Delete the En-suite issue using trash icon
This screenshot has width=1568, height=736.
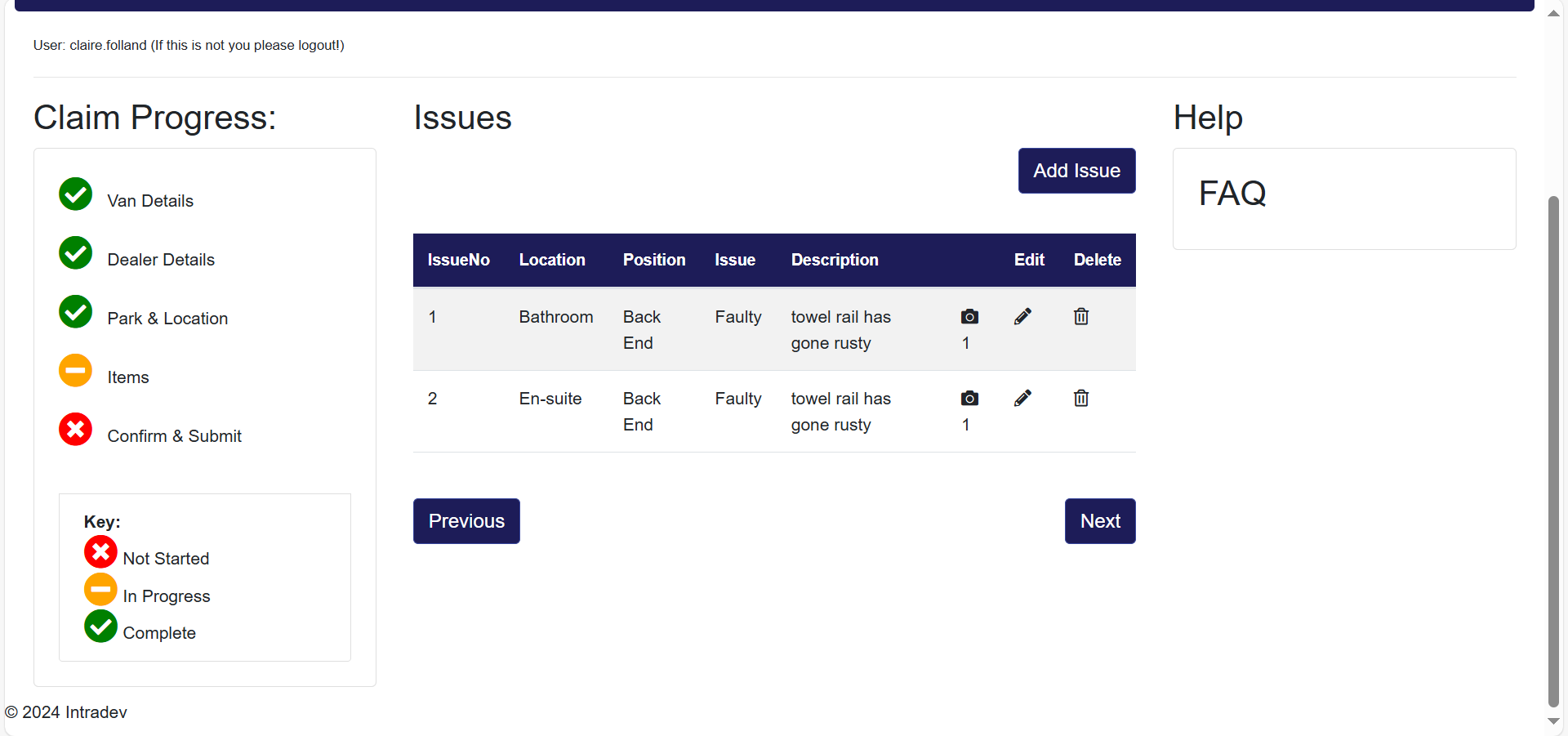point(1080,399)
